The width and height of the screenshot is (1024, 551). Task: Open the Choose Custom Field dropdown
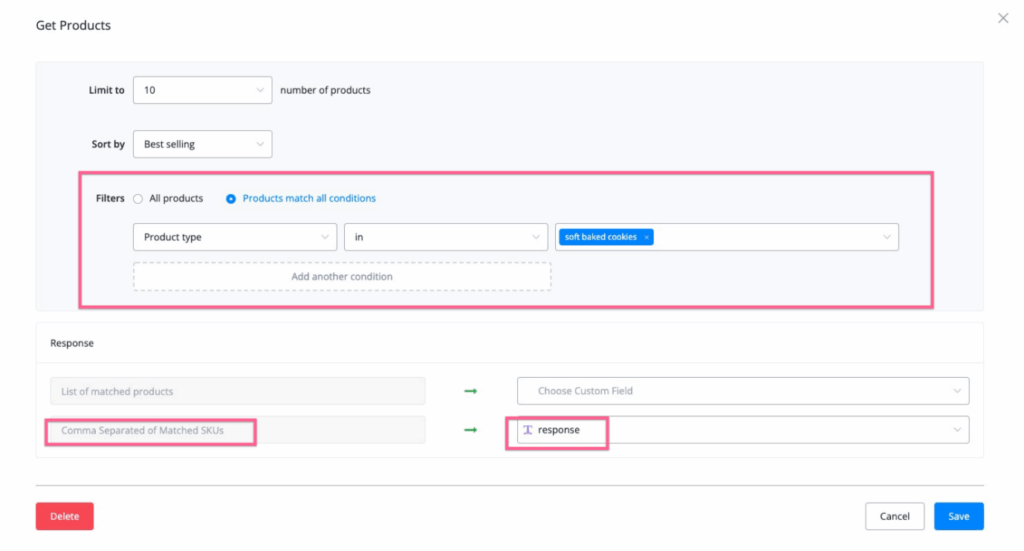pyautogui.click(x=742, y=391)
